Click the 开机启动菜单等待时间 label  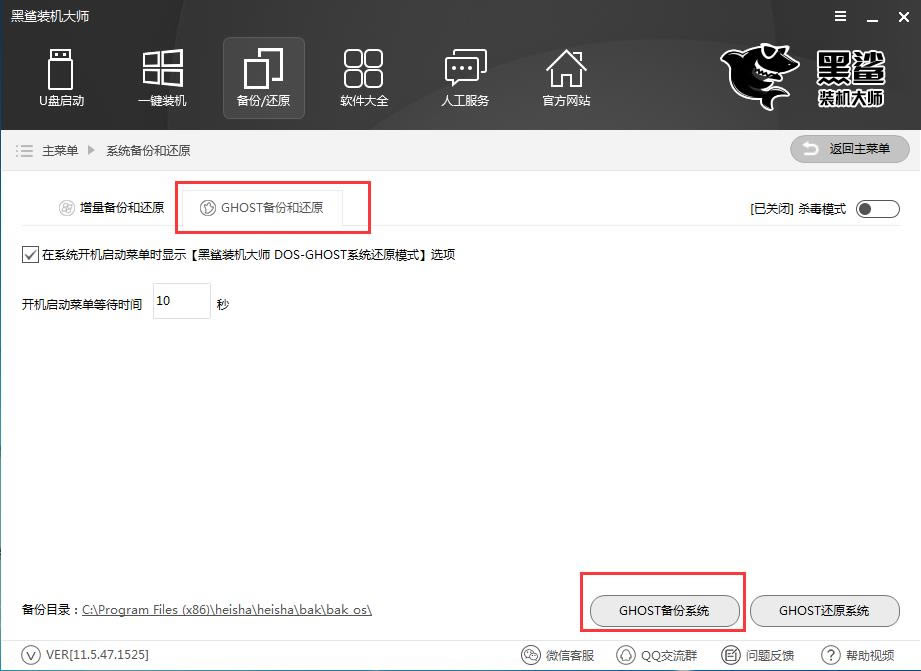[82, 304]
